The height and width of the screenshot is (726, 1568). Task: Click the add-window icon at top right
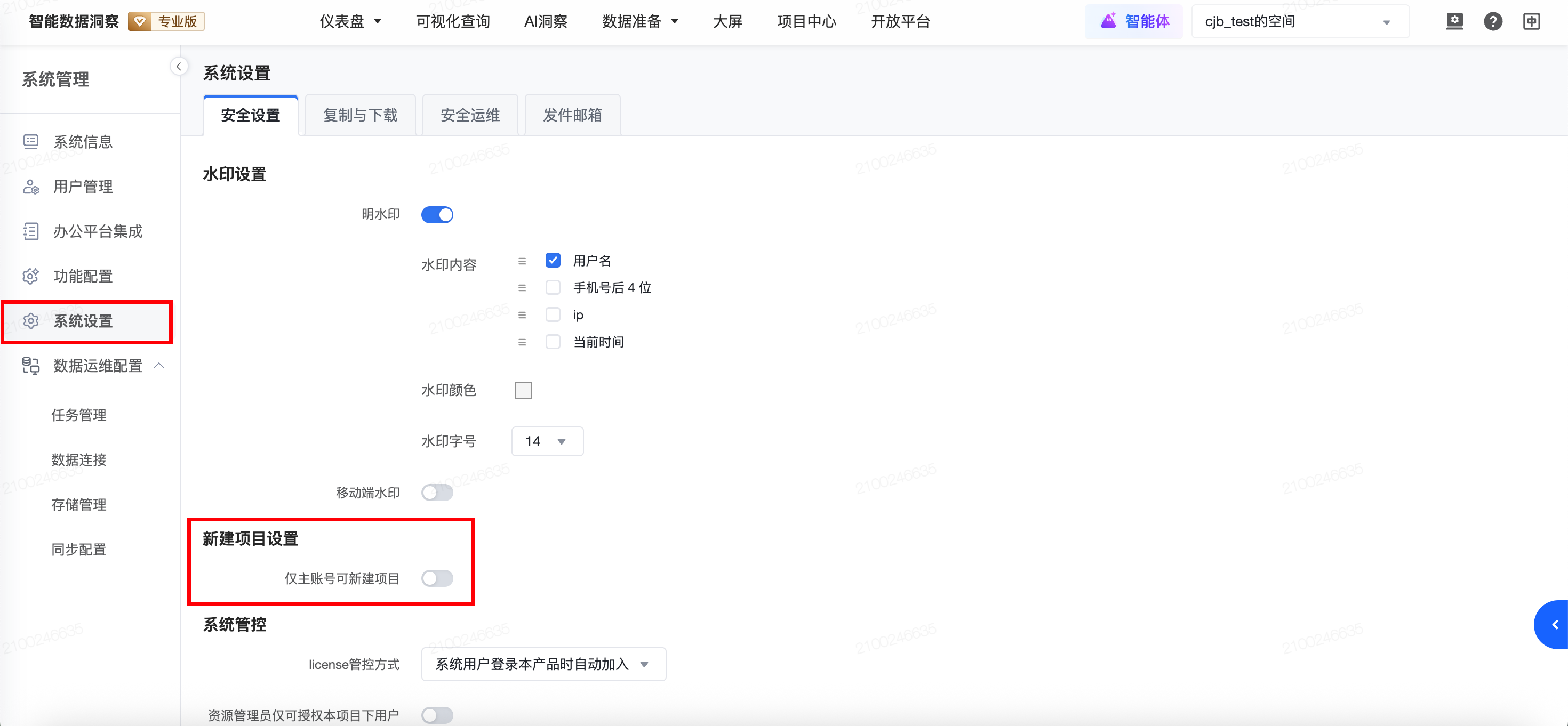pyautogui.click(x=1531, y=22)
